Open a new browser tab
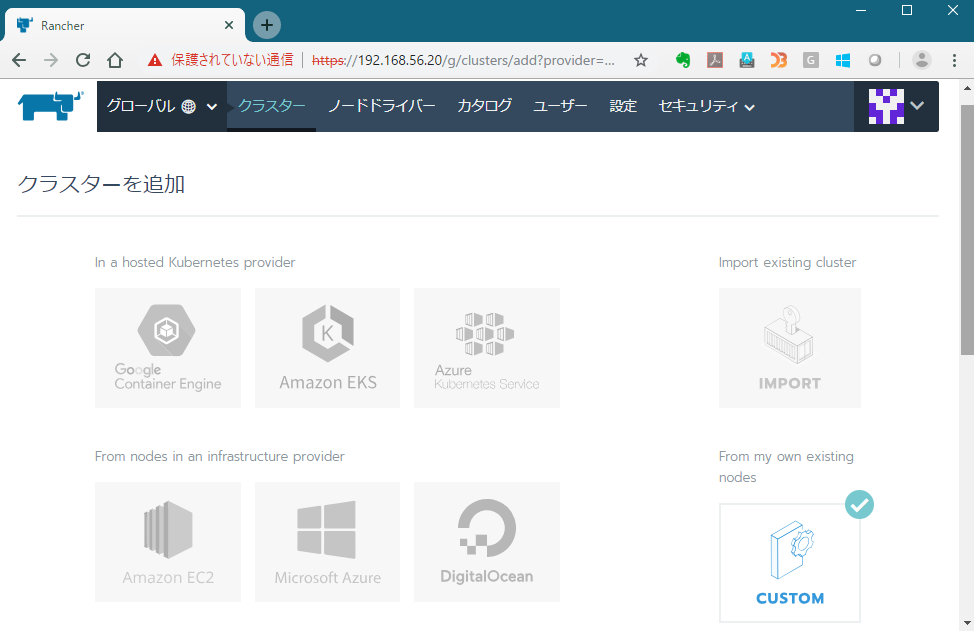Screen dimensions: 974x631 coord(267,25)
